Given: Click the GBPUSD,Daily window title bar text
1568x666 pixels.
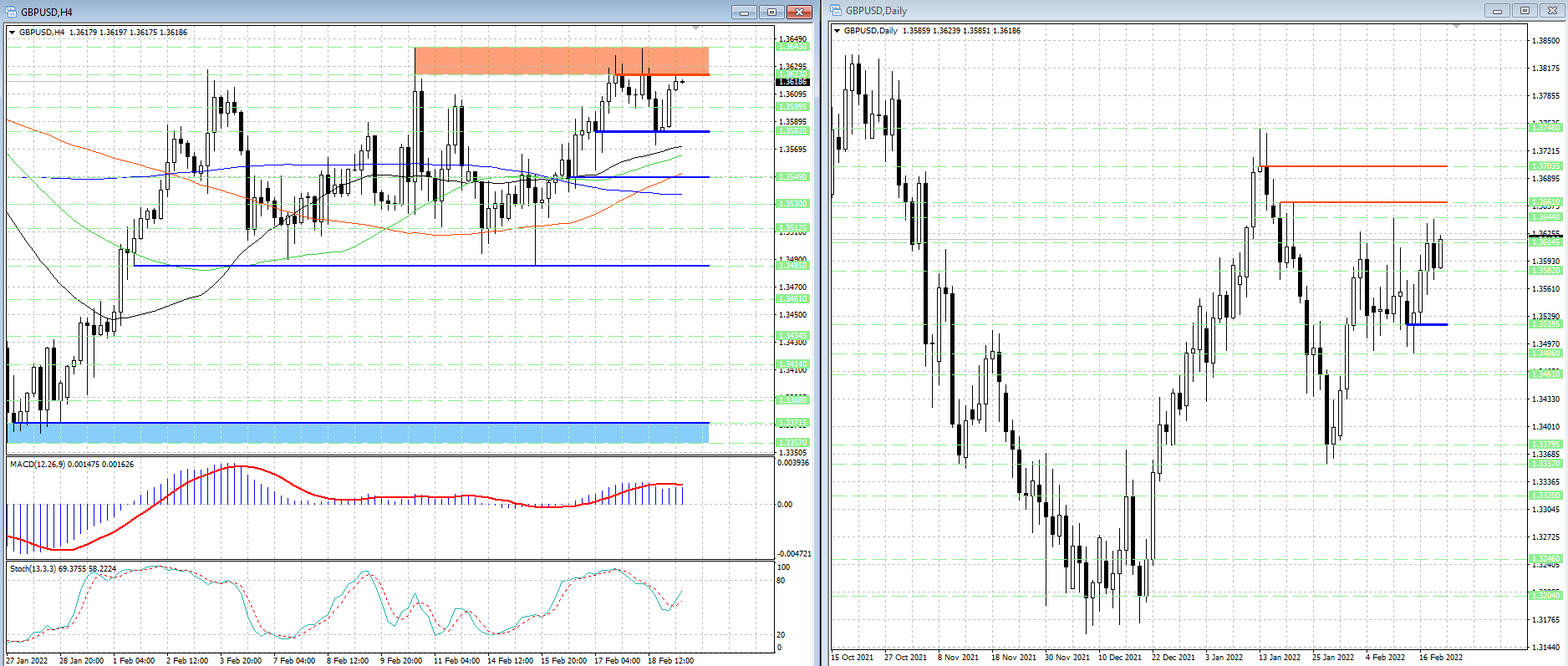Looking at the screenshot, I should tap(876, 11).
